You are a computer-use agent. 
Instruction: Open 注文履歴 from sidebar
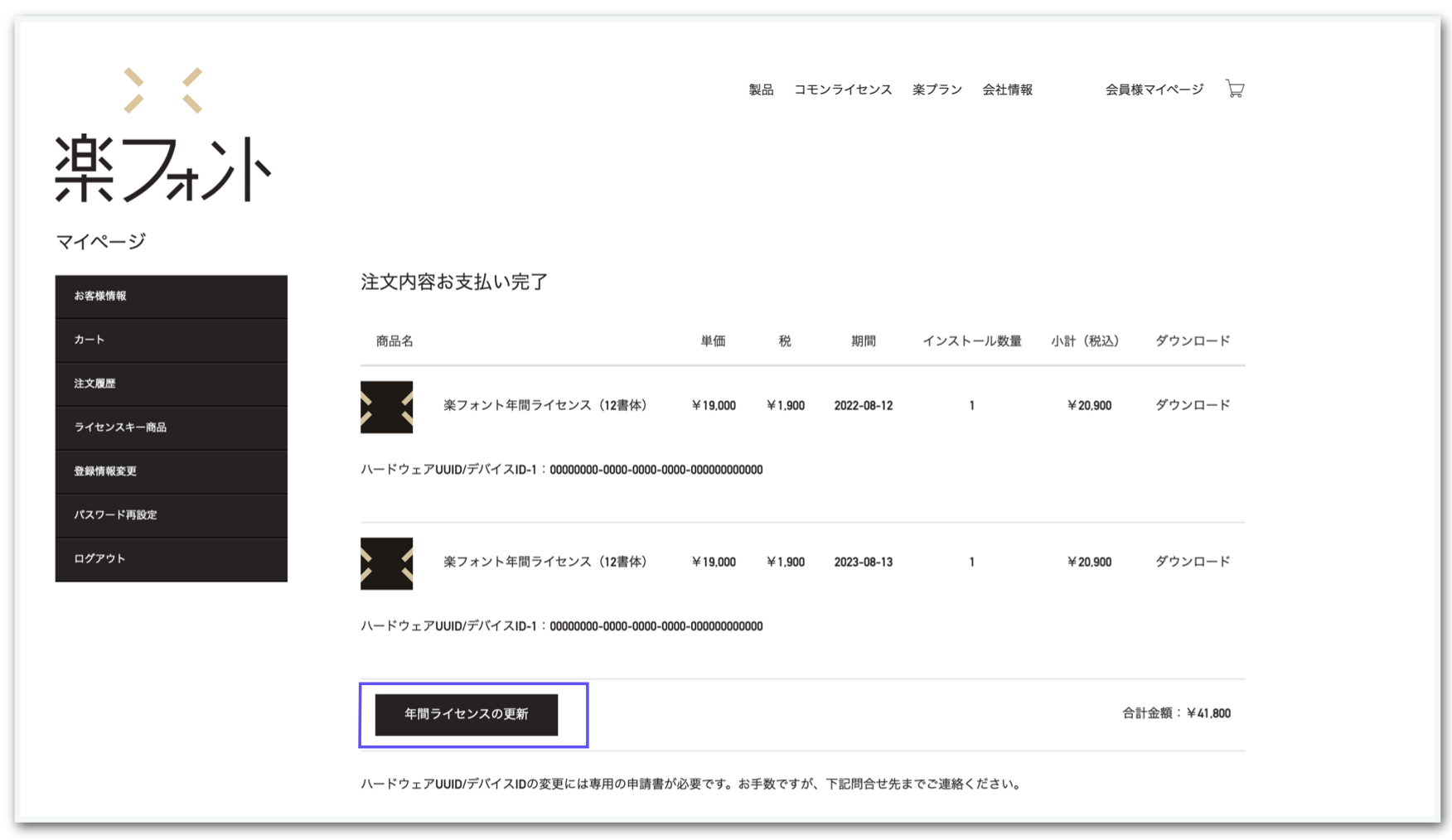point(171,384)
